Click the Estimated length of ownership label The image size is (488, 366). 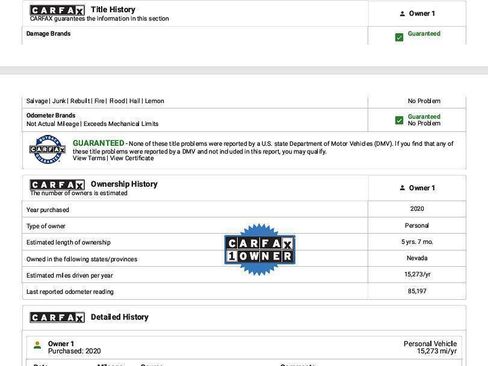pos(68,242)
